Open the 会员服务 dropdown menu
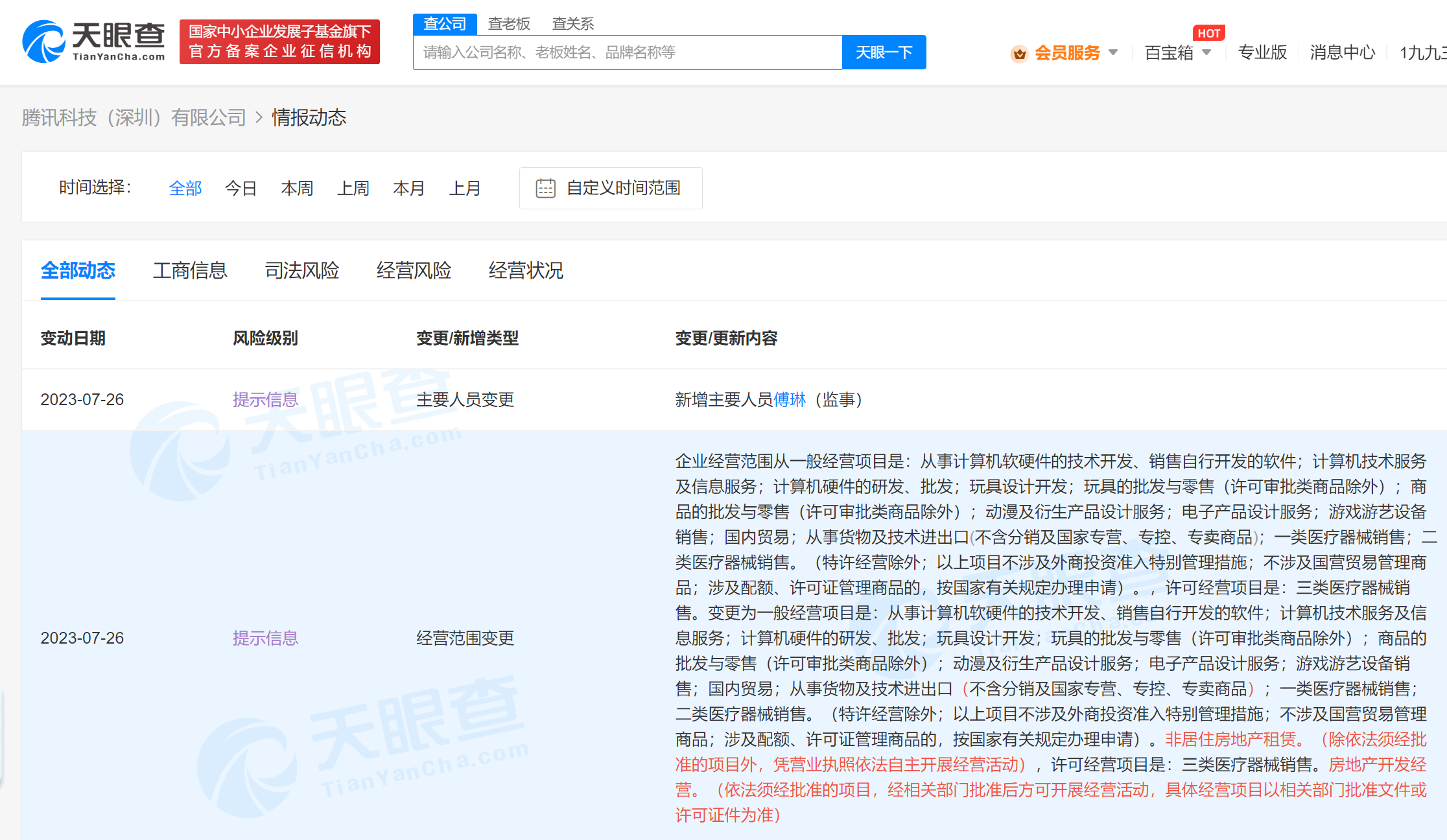1447x840 pixels. point(1075,52)
